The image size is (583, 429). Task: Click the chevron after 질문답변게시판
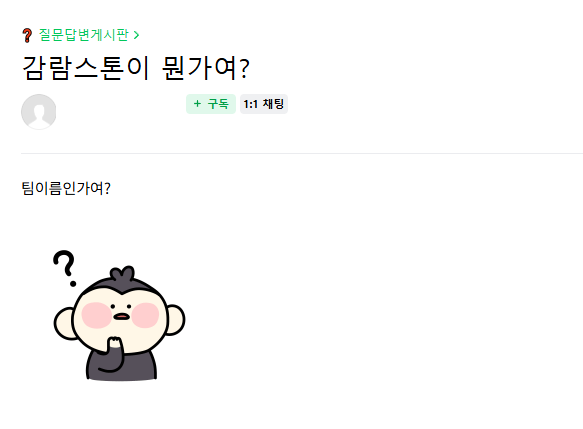pyautogui.click(x=136, y=35)
